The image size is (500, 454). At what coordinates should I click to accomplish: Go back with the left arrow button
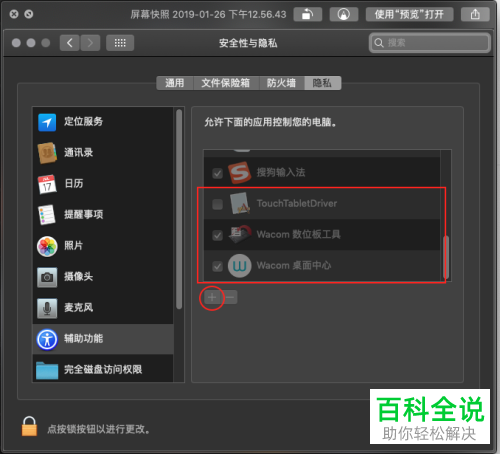pyautogui.click(x=70, y=43)
